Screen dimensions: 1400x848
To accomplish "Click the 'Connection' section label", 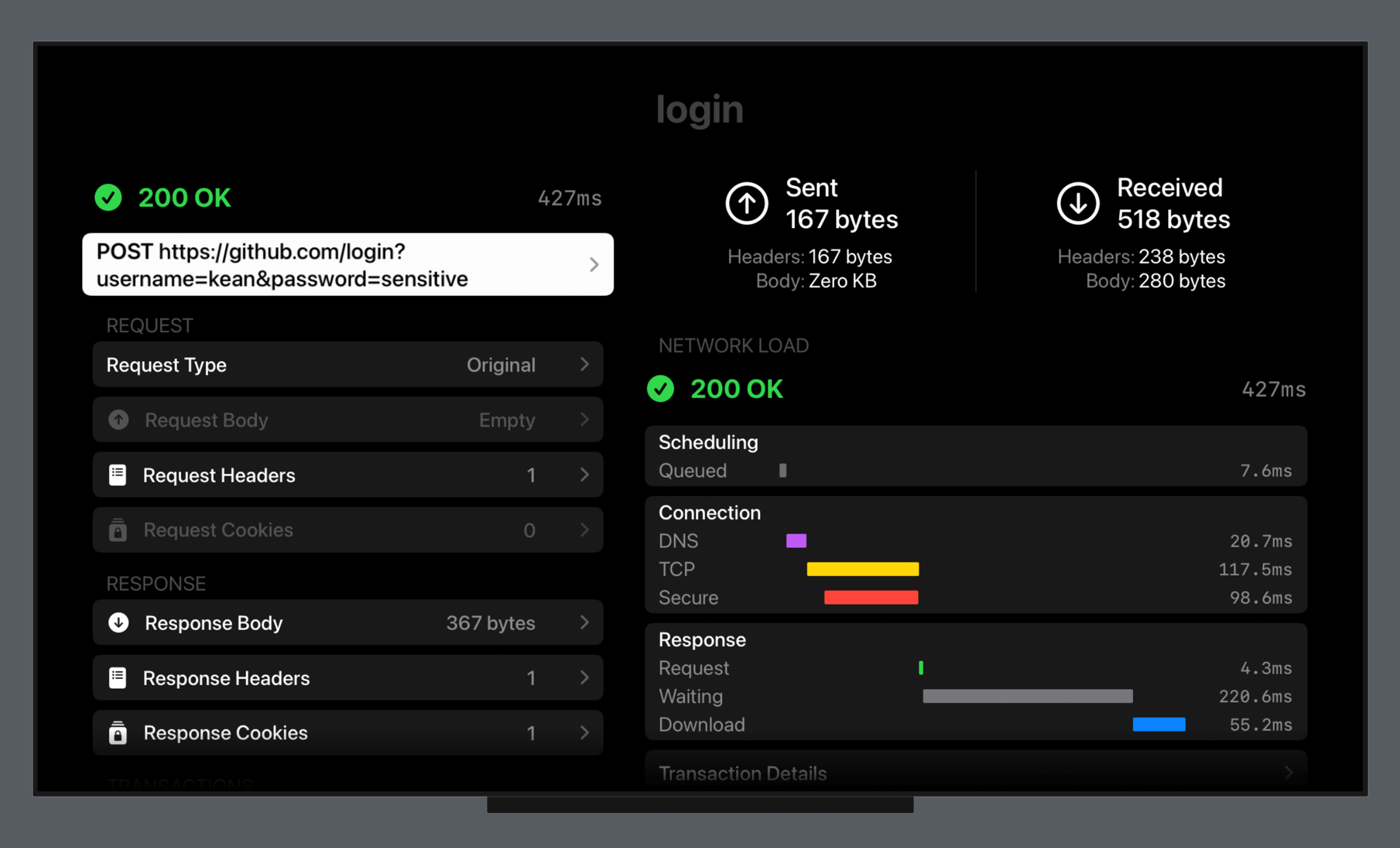I will pos(709,512).
